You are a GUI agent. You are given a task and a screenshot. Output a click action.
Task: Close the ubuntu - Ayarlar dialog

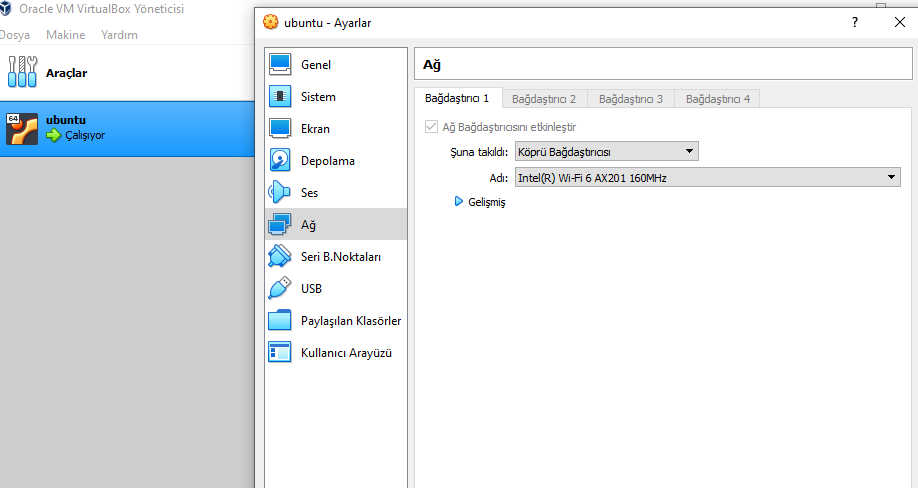(900, 22)
